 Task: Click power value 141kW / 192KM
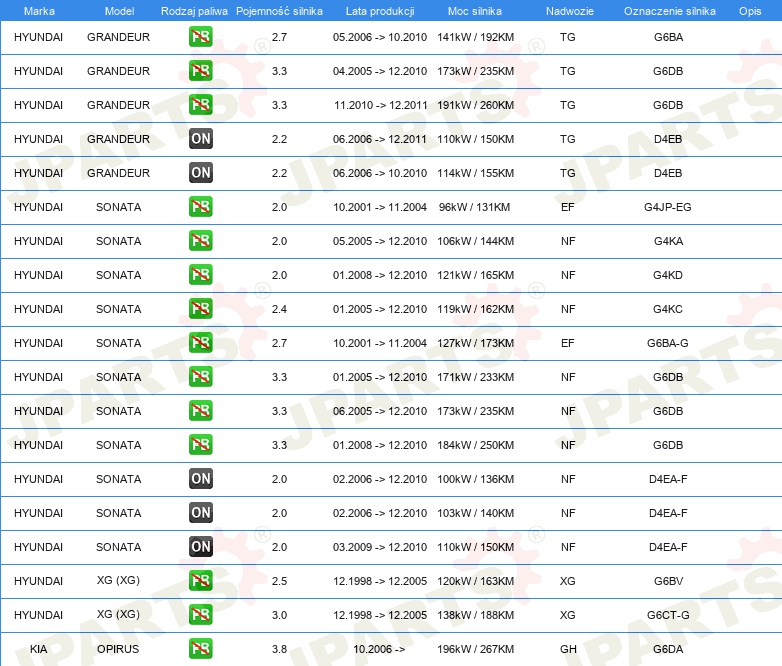pos(475,37)
